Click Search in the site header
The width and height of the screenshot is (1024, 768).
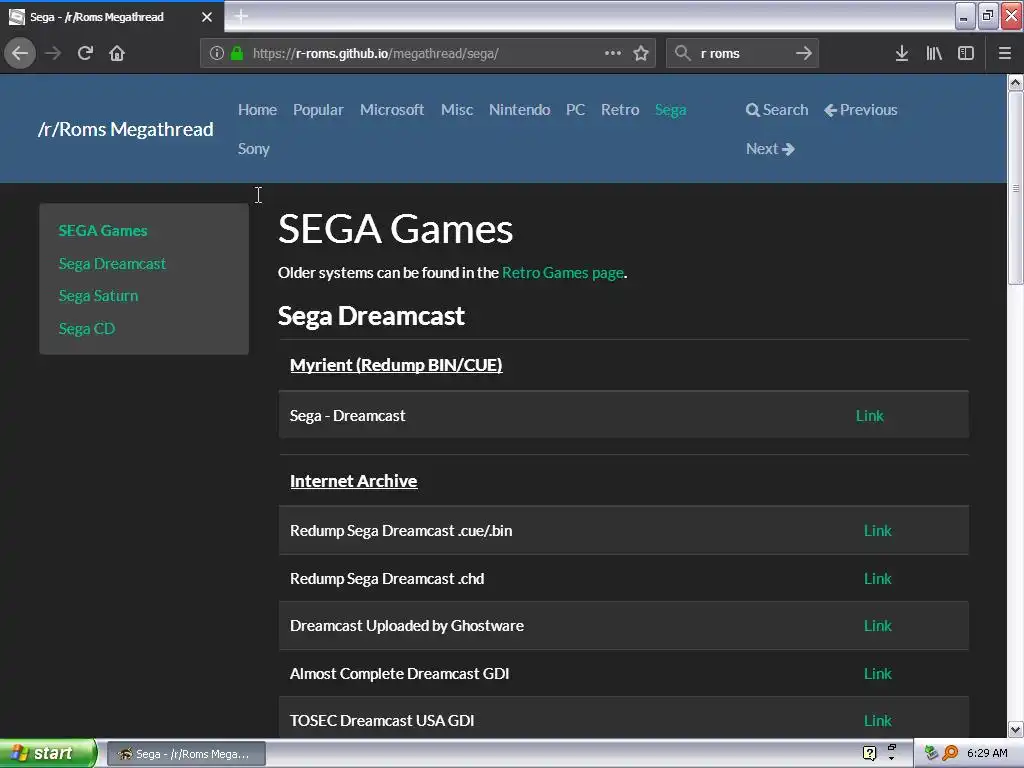[x=777, y=110]
